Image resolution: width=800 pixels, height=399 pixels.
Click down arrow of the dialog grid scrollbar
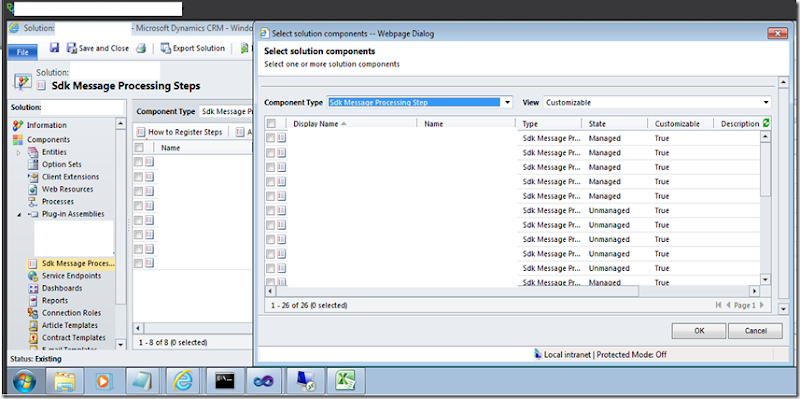765,279
